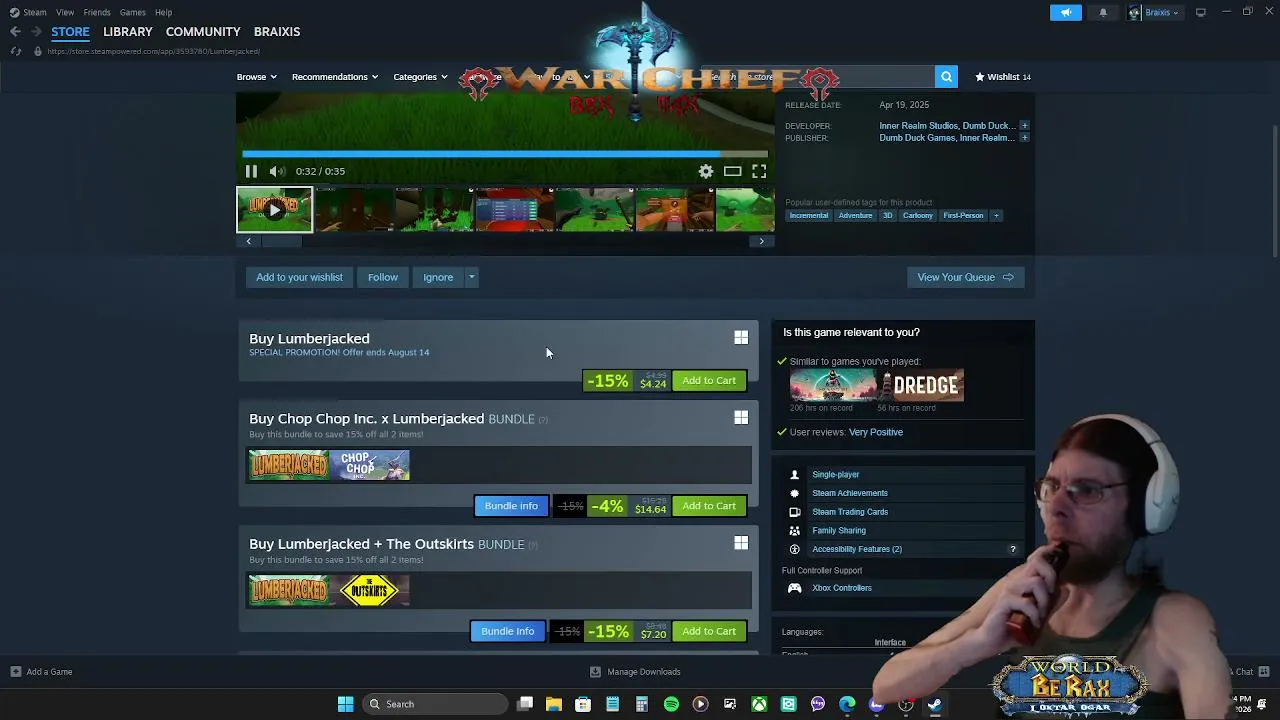Image resolution: width=1280 pixels, height=720 pixels.
Task: Open Steam announcements megaphone
Action: pos(1066,12)
